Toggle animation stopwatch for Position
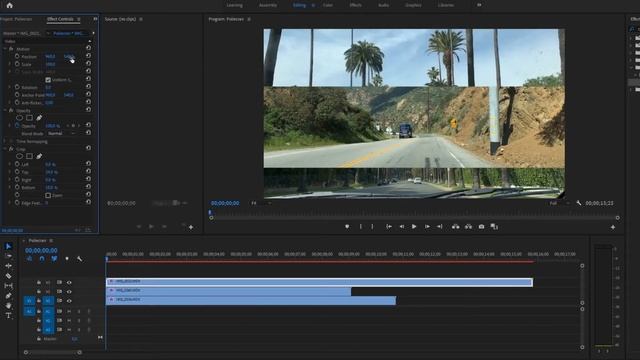640x360 pixels. [17, 56]
